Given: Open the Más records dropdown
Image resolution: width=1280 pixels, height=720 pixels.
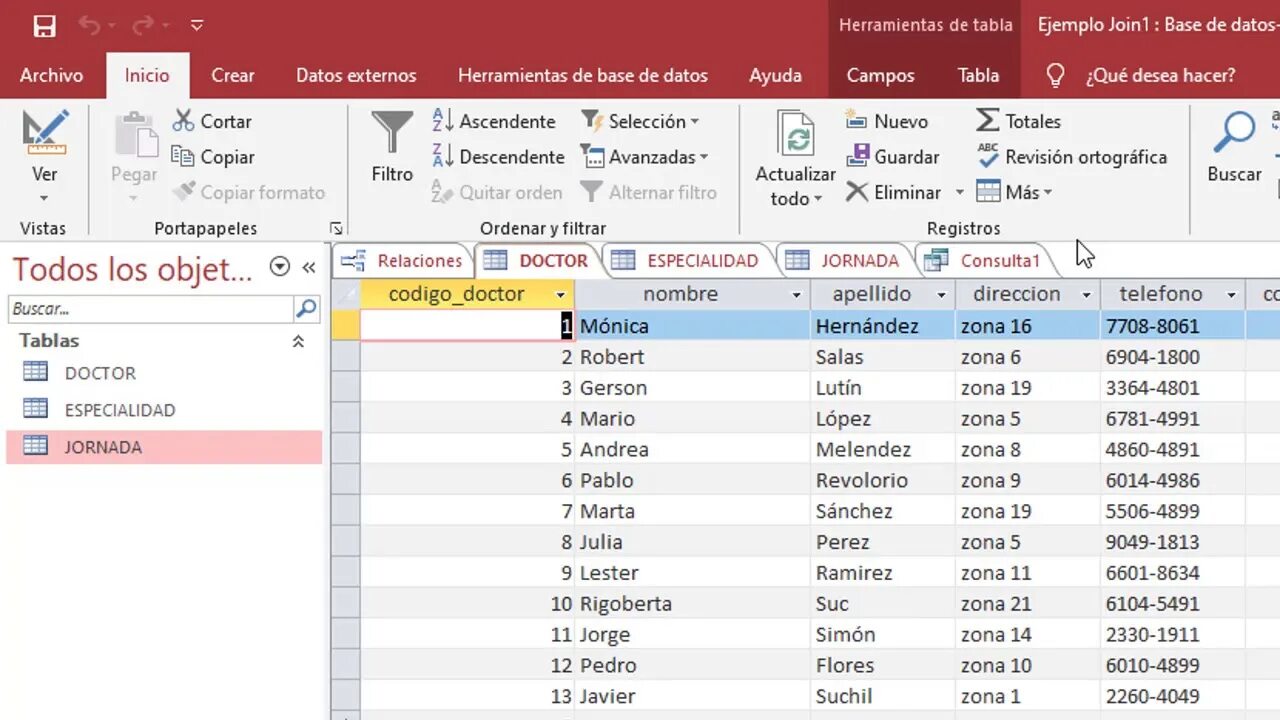Looking at the screenshot, I should pyautogui.click(x=1014, y=192).
